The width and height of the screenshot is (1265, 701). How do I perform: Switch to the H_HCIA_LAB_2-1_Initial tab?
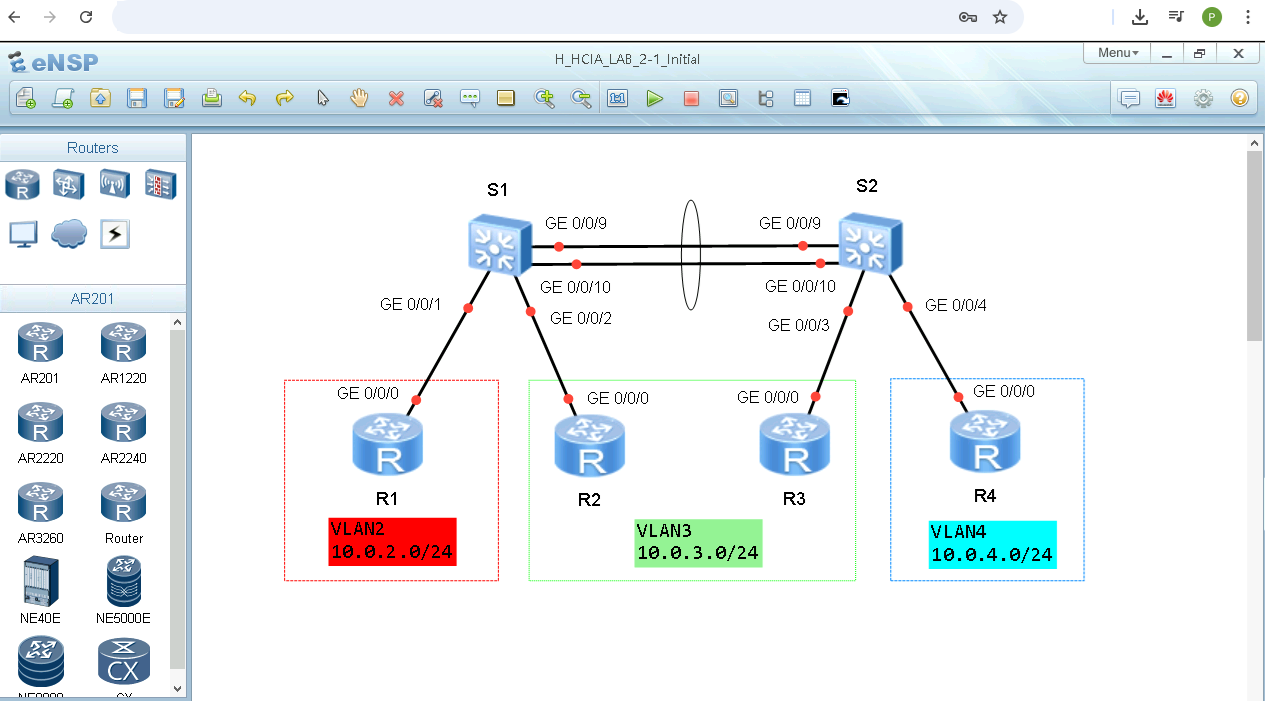click(x=626, y=59)
